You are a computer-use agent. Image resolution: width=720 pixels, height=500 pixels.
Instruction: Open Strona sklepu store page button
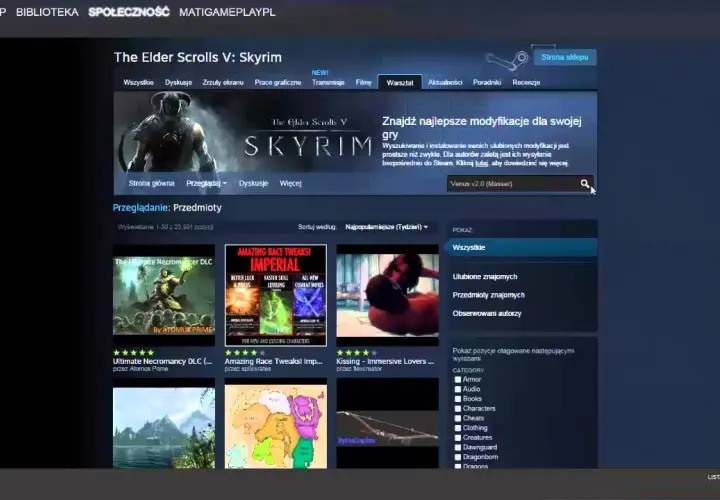(x=565, y=57)
